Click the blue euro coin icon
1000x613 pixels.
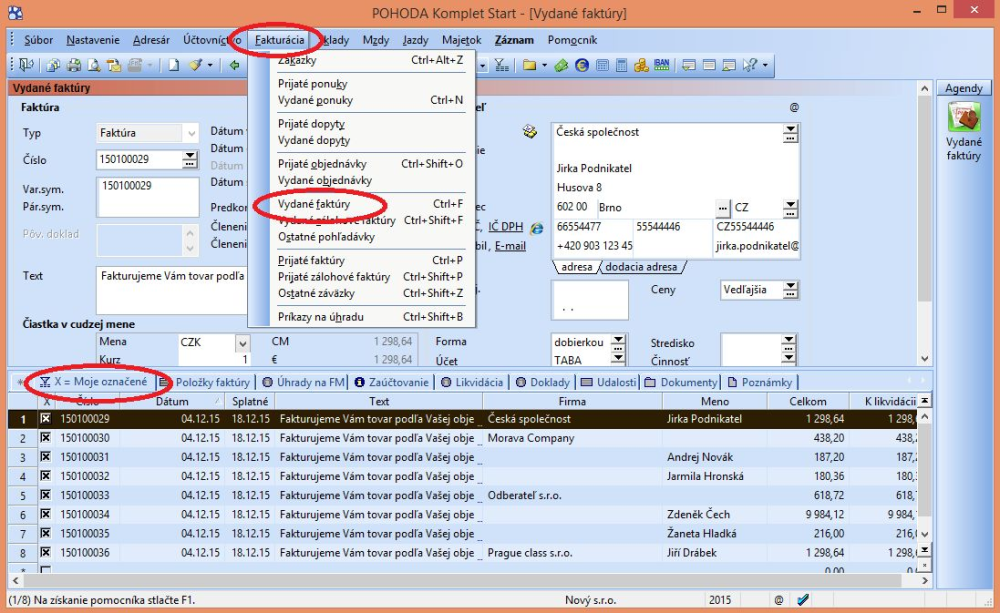(582, 65)
